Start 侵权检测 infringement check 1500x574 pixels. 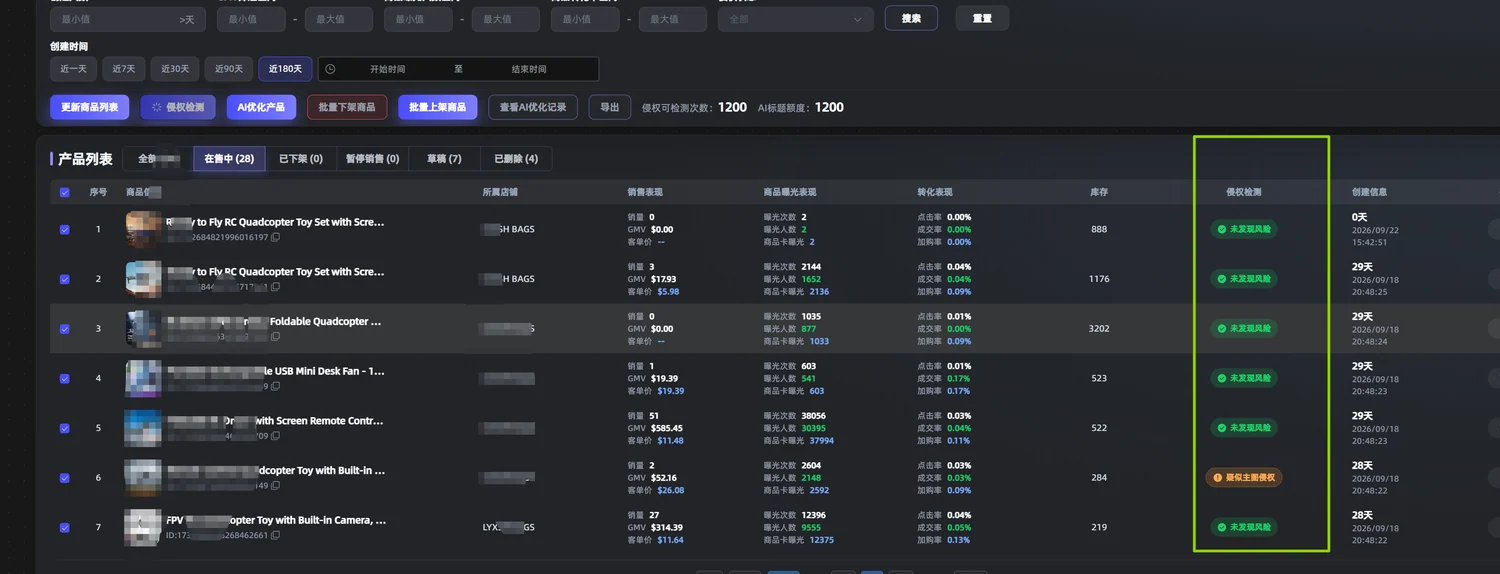click(x=178, y=107)
